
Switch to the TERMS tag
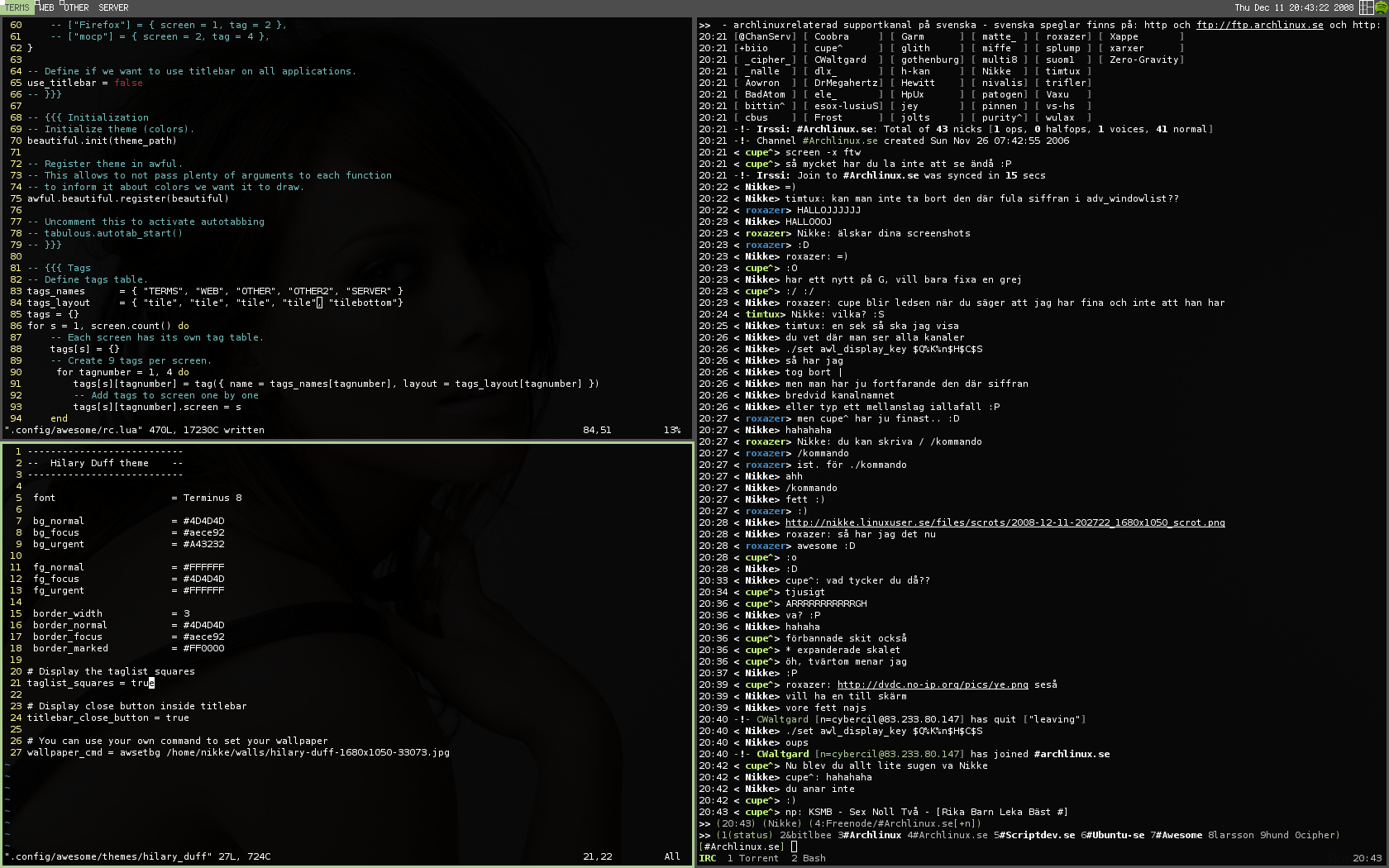17,7
